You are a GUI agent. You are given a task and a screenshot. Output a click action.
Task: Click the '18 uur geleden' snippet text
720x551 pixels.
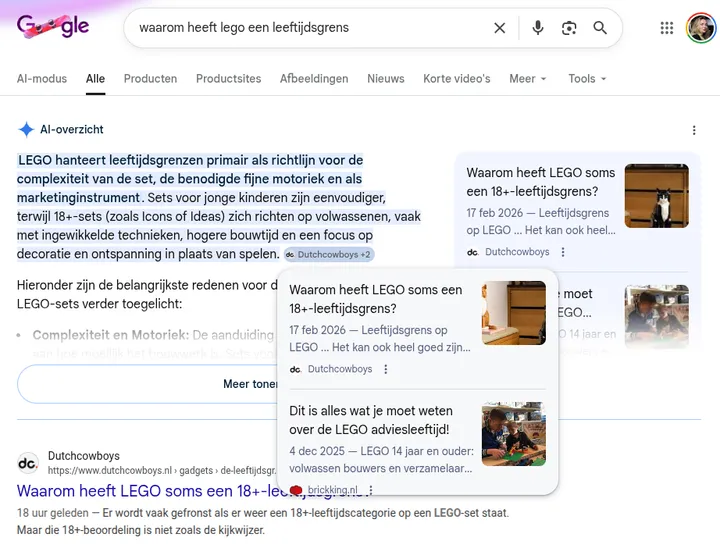click(53, 513)
